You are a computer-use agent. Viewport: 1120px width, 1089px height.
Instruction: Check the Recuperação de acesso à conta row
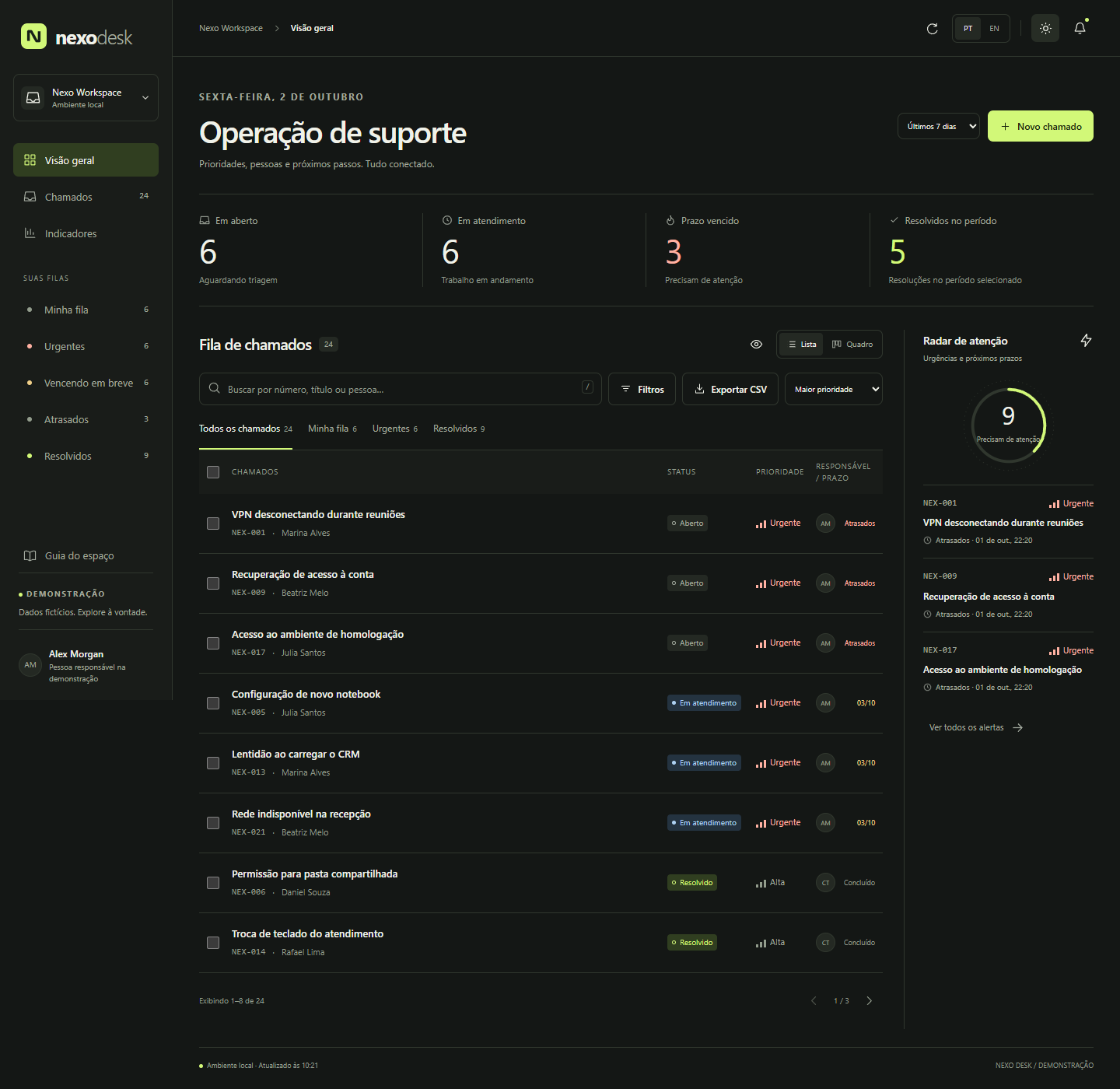pos(213,583)
